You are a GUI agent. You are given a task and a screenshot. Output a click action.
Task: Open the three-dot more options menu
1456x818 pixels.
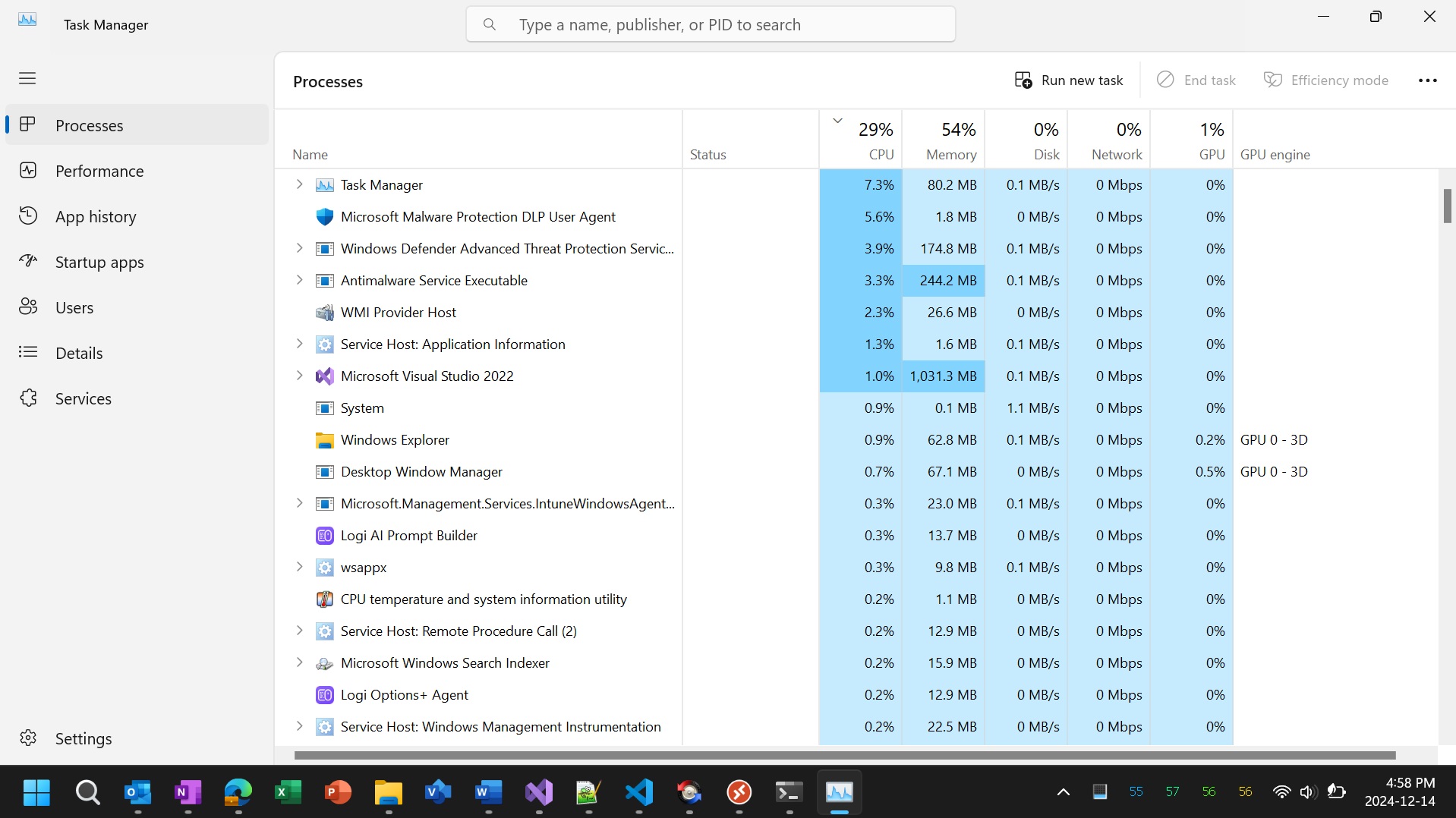[1427, 80]
